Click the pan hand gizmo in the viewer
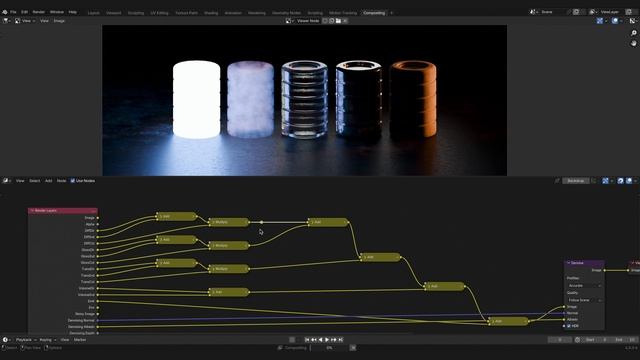Viewport: 640px width, 360px height. [633, 43]
